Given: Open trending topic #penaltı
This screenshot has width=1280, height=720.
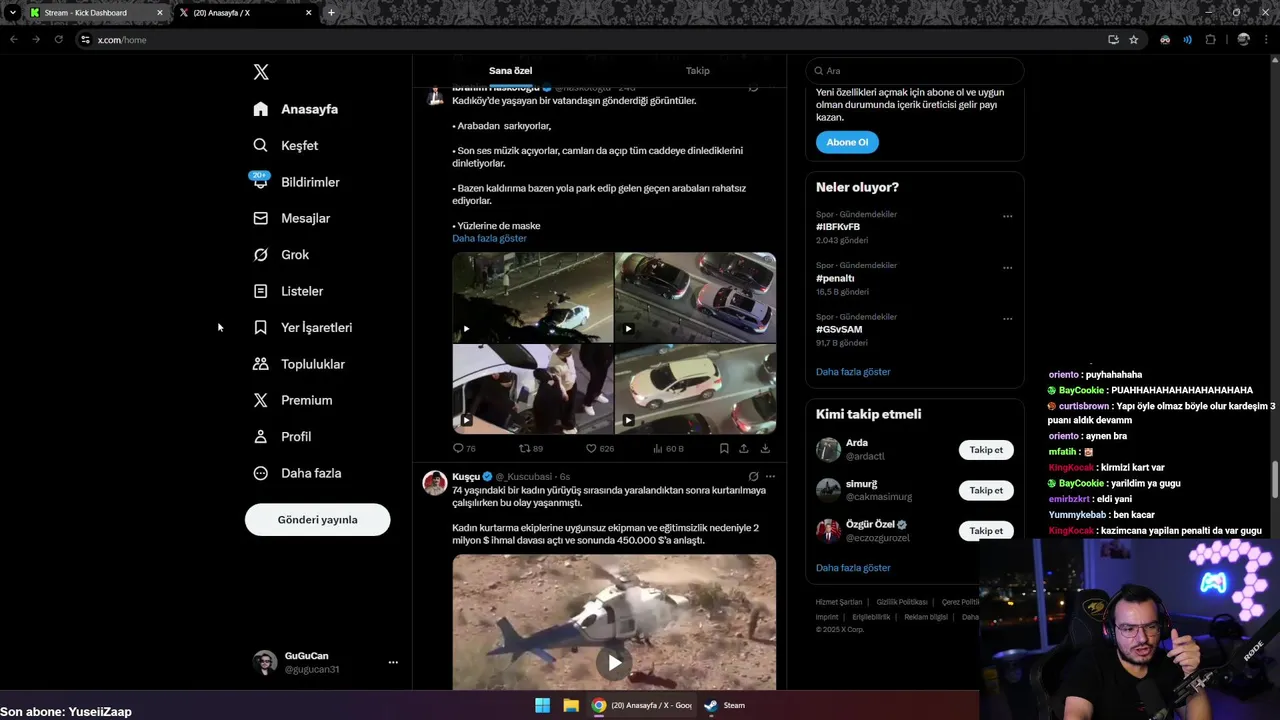Looking at the screenshot, I should 835,278.
